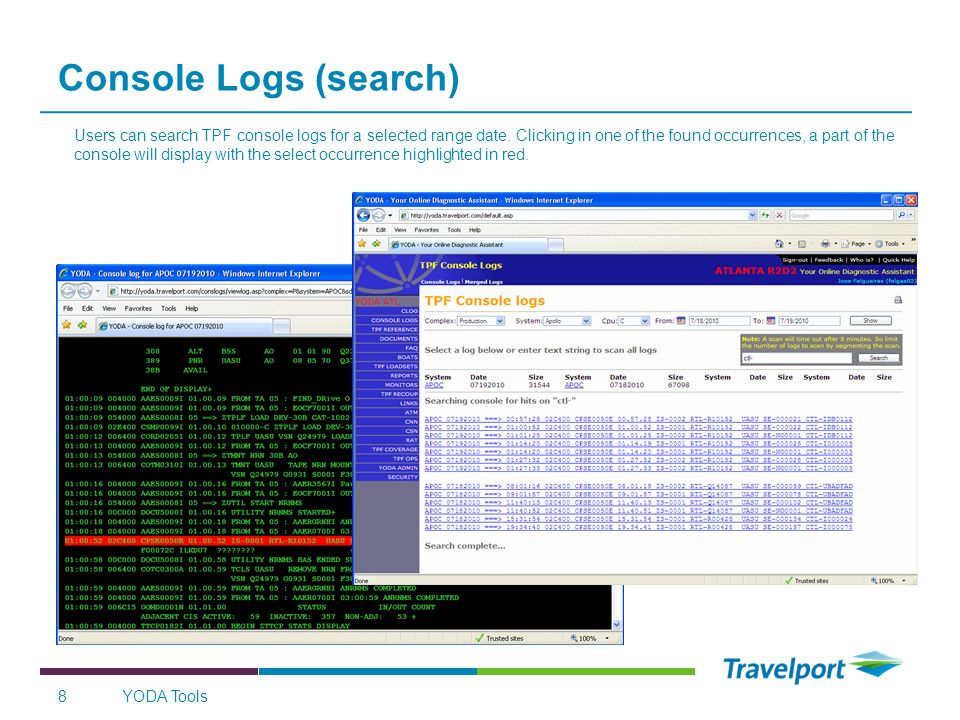Click the Search button under the note
The height and width of the screenshot is (720, 960).
click(878, 358)
